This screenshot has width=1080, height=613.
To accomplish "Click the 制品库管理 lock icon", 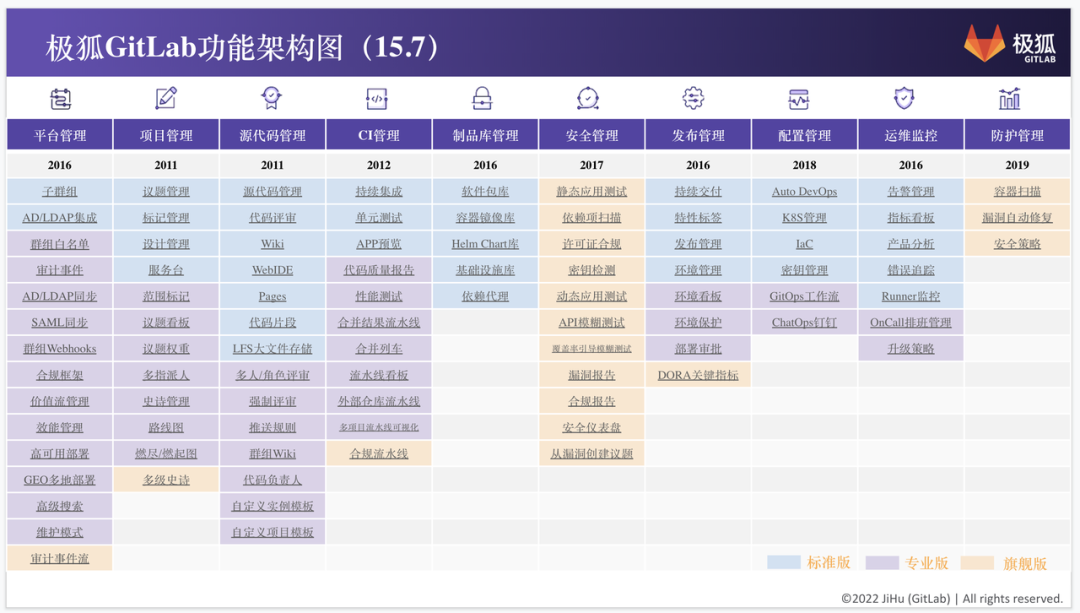I will pyautogui.click(x=482, y=98).
